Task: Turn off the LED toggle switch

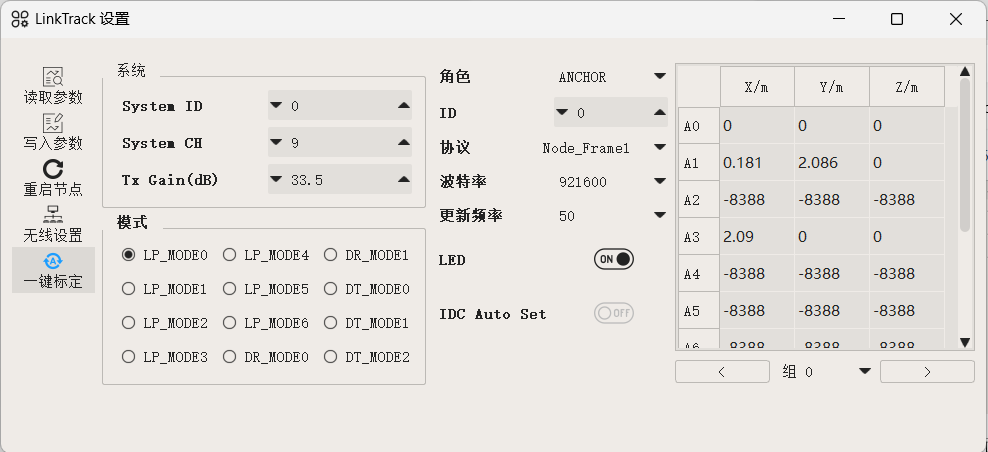Action: pyautogui.click(x=614, y=260)
